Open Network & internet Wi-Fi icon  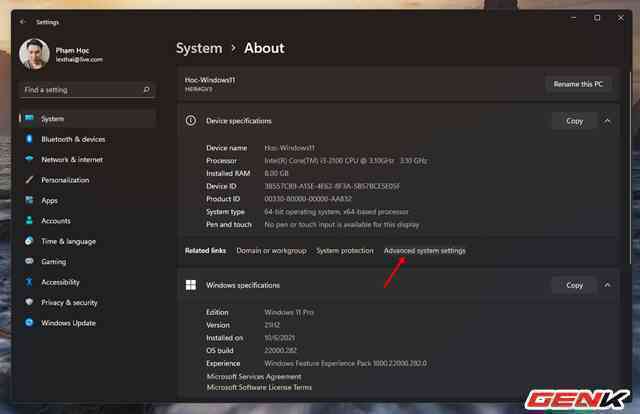coord(29,159)
